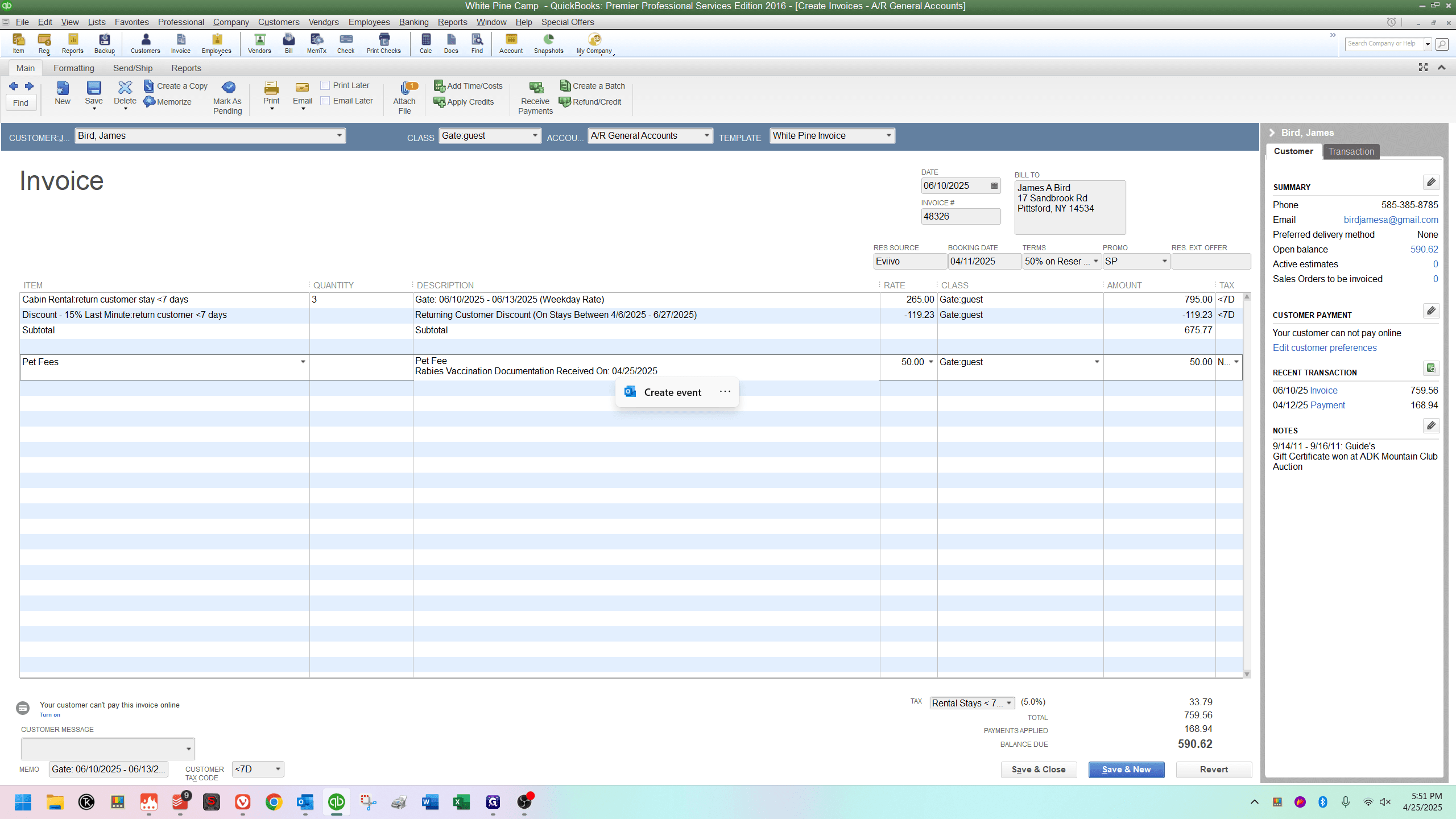Viewport: 1456px width, 819px height.
Task: Click Mark As Pending icon
Action: (227, 98)
